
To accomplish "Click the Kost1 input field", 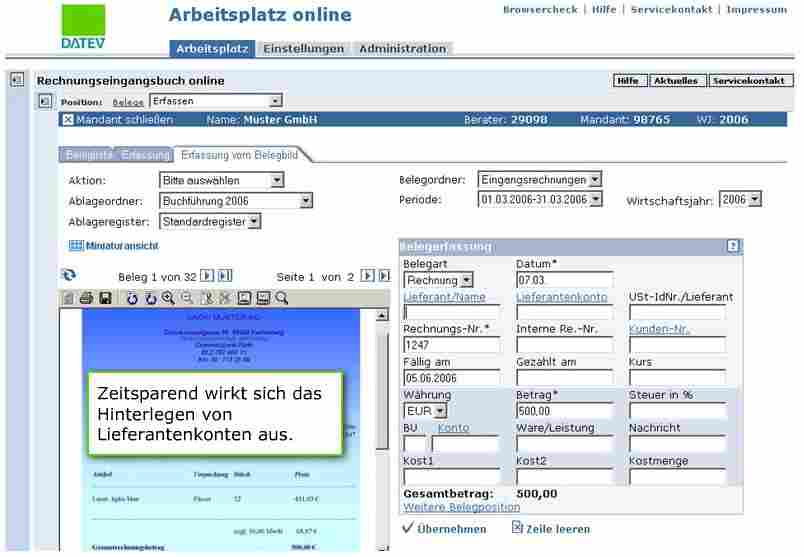I will (452, 476).
